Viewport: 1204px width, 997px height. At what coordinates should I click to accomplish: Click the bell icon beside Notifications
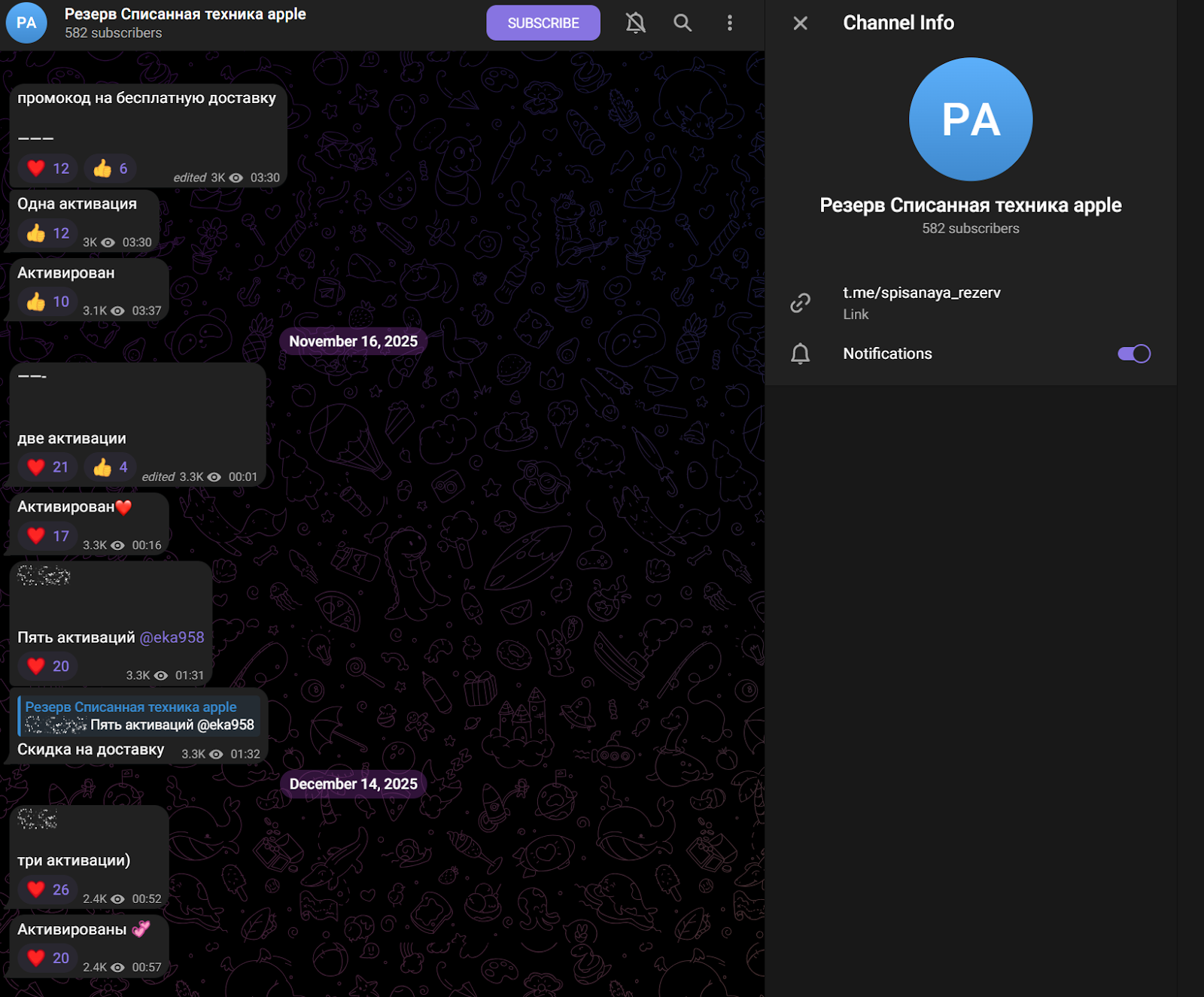pyautogui.click(x=801, y=354)
